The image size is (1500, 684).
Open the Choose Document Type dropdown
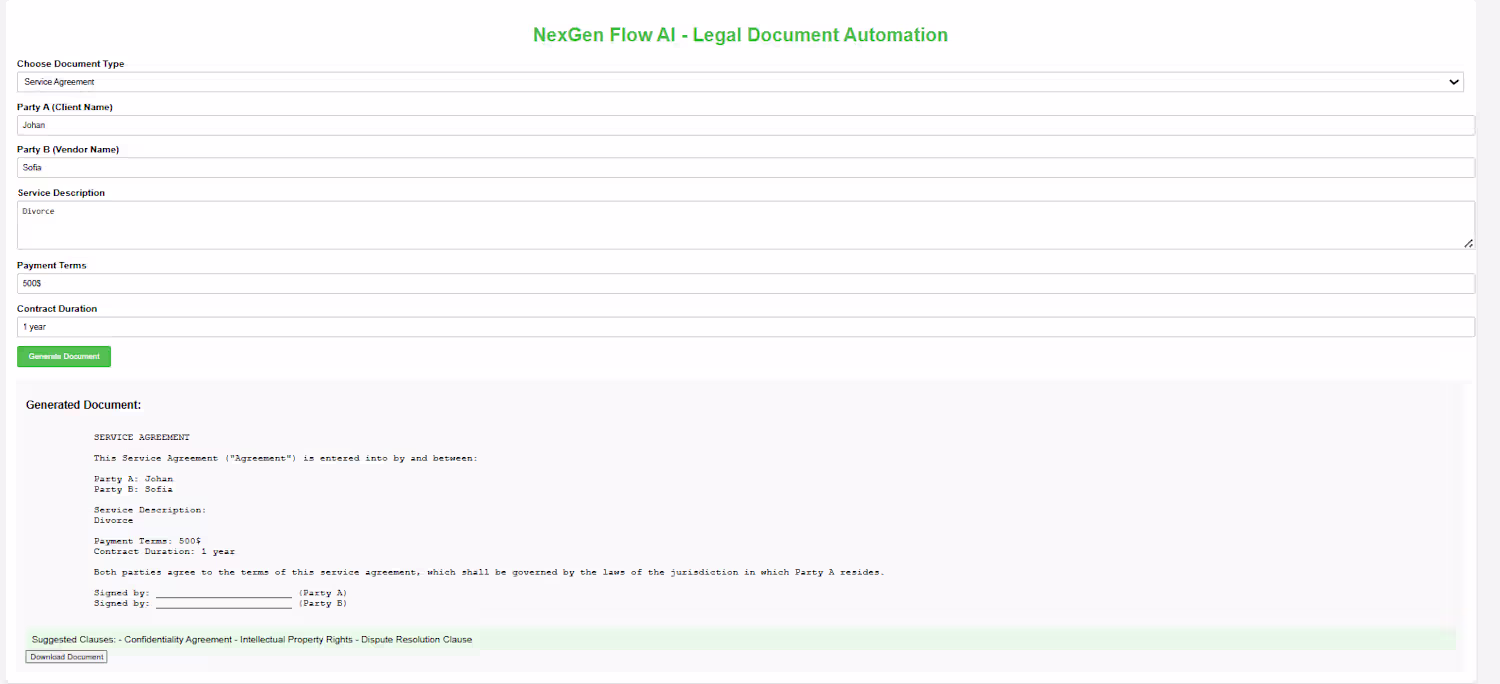(740, 82)
